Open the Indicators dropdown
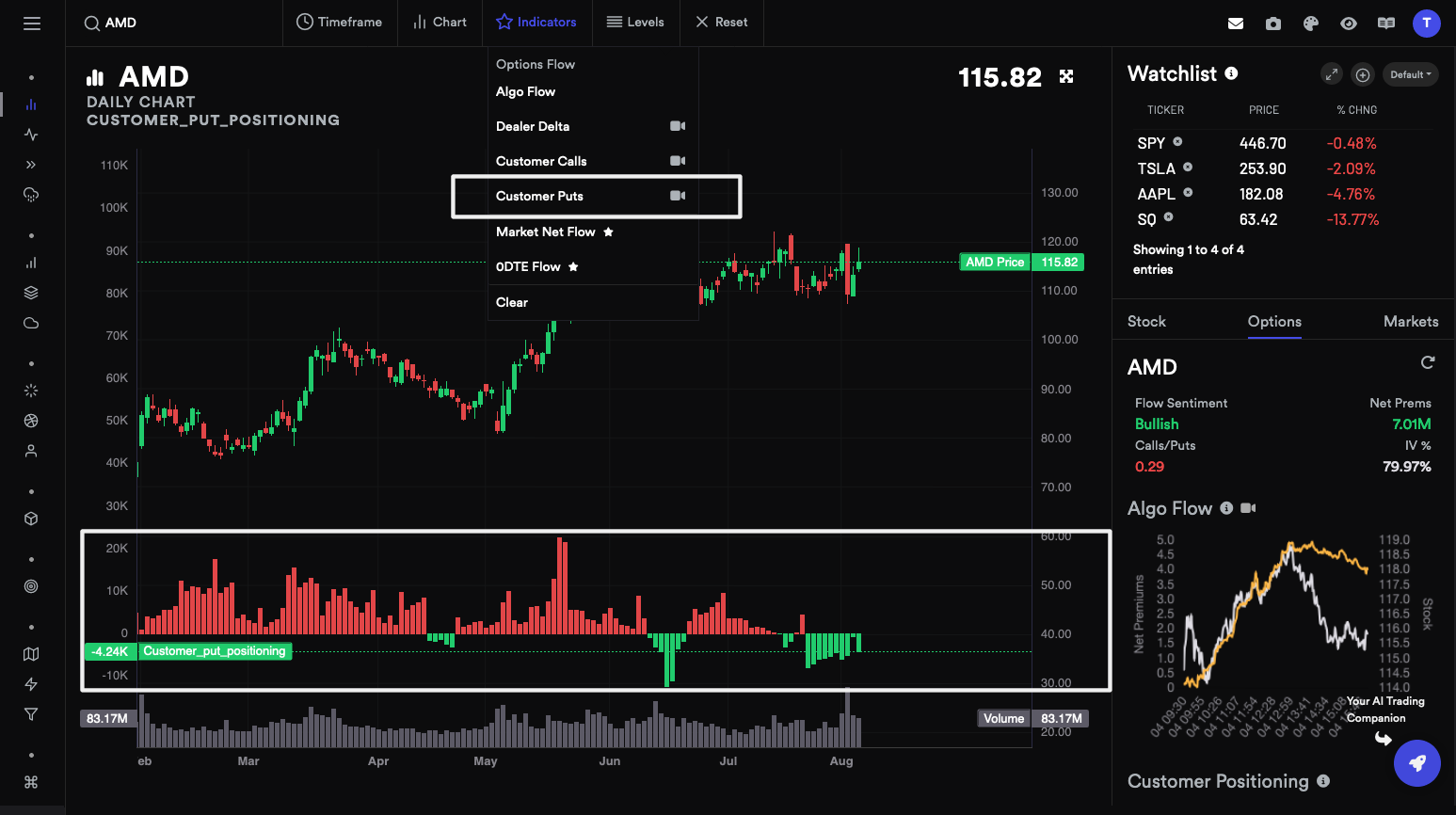Viewport: 1456px width, 815px height. [x=536, y=23]
